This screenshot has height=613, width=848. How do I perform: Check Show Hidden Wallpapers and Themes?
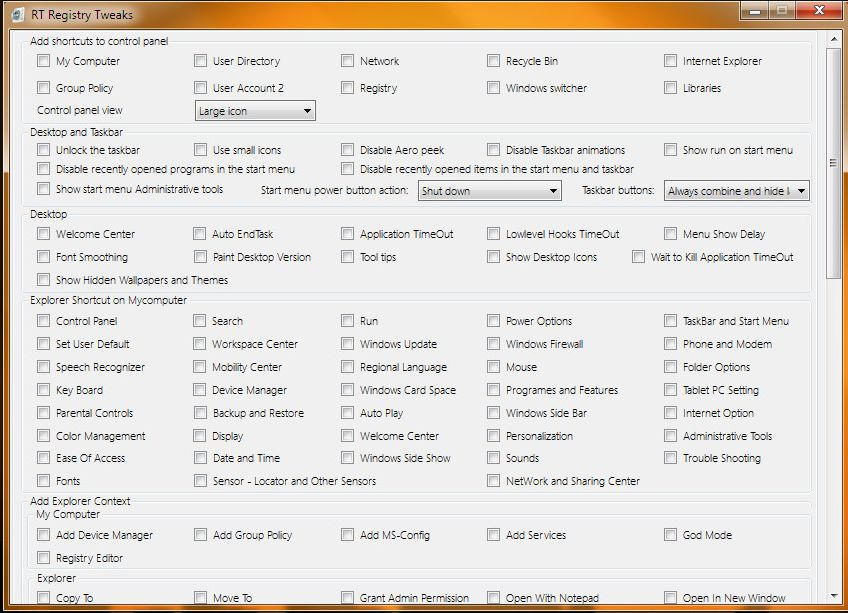43,280
